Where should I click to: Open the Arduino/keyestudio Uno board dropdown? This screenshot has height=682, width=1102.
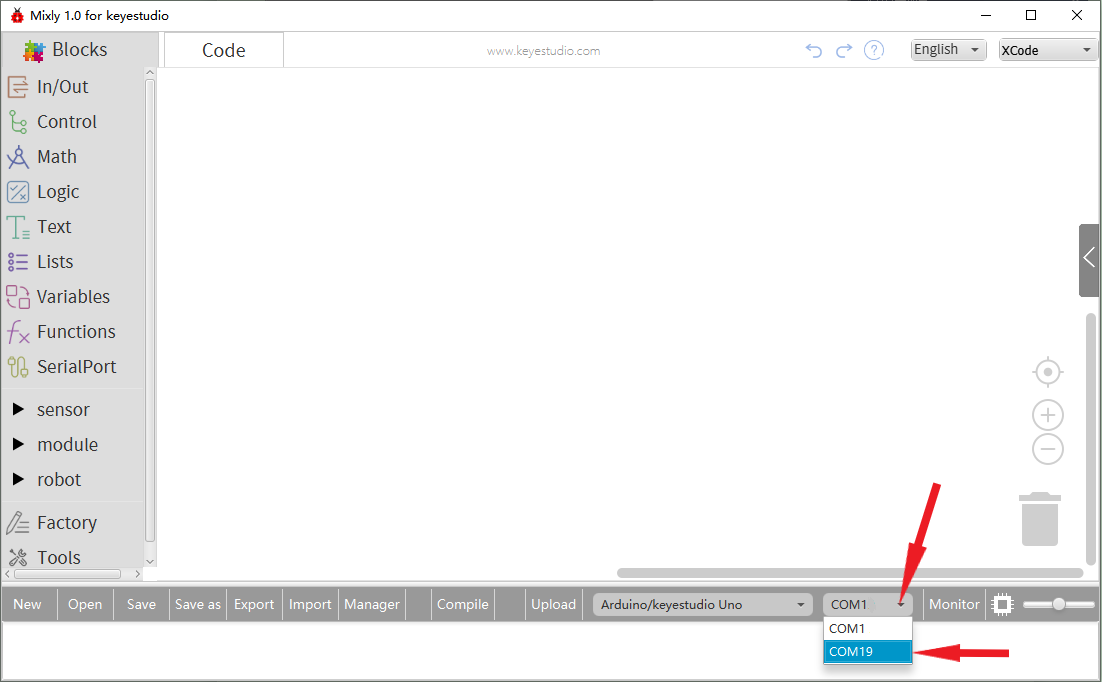(x=703, y=605)
